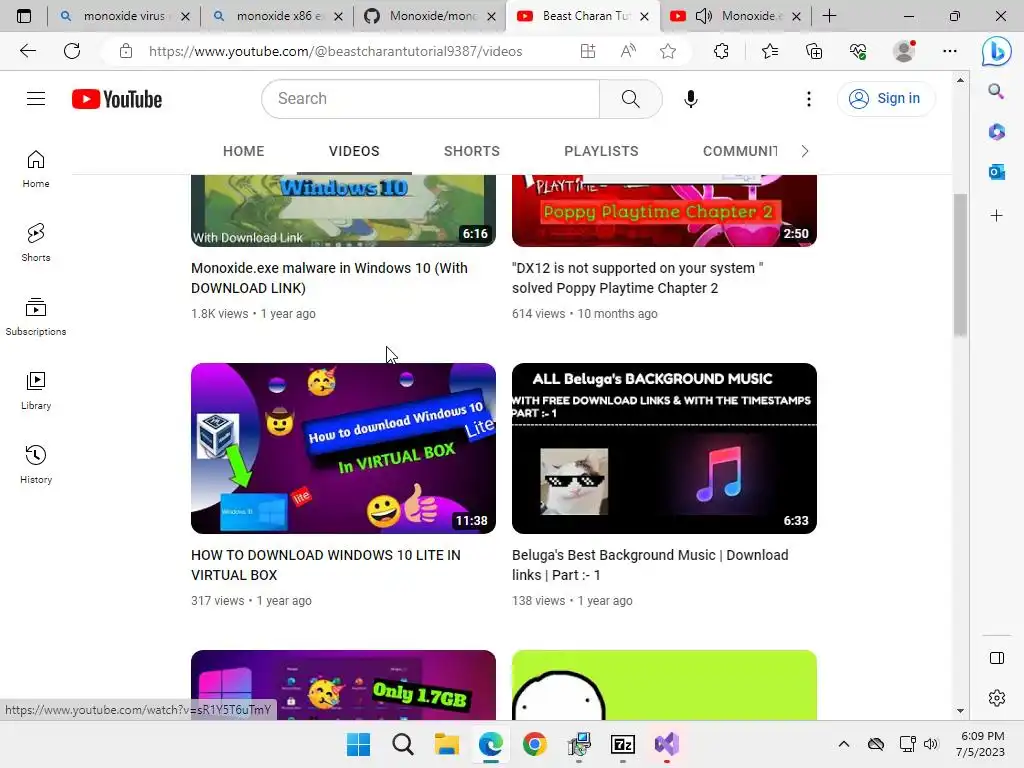Open Outlook in the Edge sidebar

pos(996,172)
